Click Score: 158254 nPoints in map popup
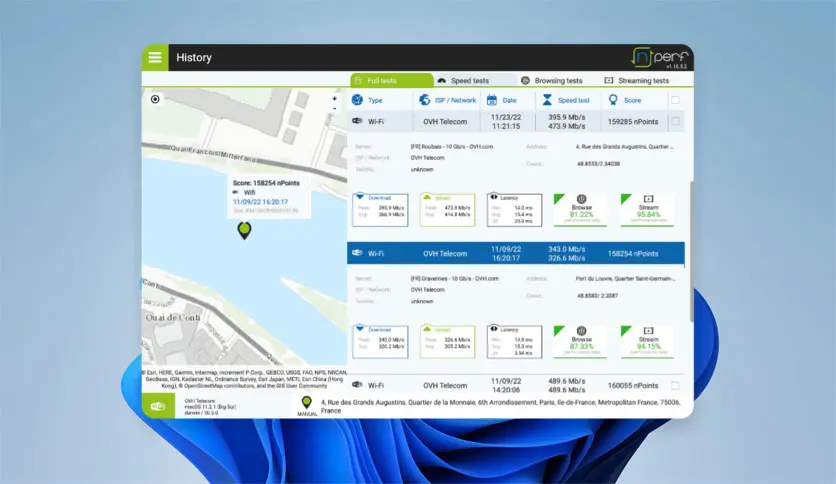This screenshot has width=836, height=484. coord(266,183)
